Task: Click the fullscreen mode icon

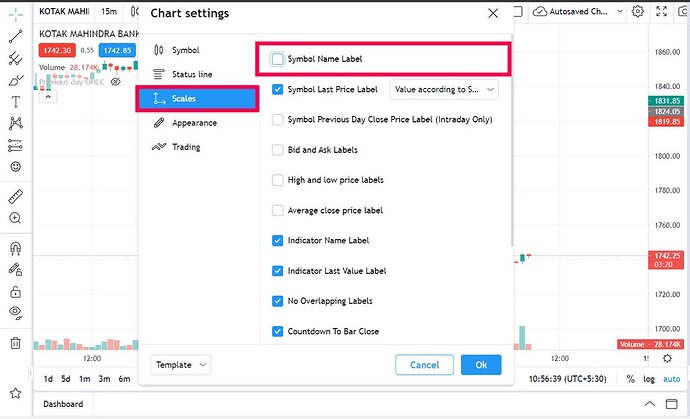Action: [x=661, y=11]
